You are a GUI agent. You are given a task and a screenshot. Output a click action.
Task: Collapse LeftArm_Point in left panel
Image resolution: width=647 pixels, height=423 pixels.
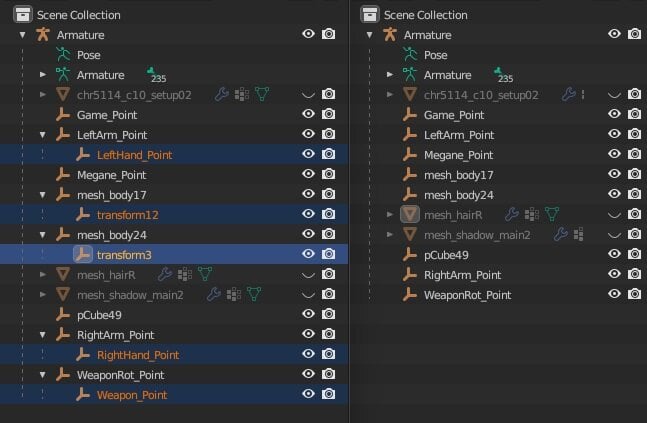pos(43,135)
